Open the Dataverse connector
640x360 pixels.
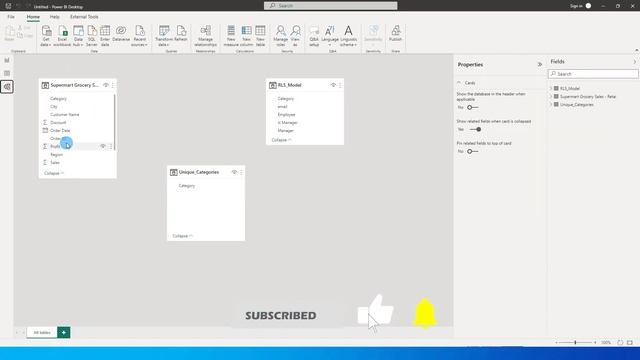coord(121,34)
